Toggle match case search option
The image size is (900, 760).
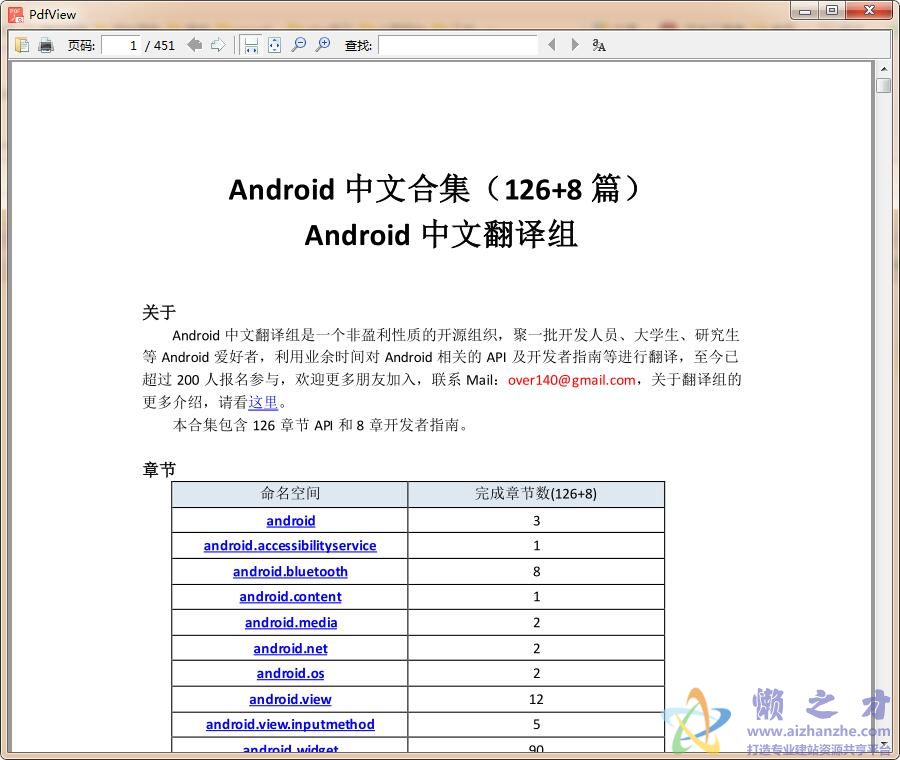[599, 45]
